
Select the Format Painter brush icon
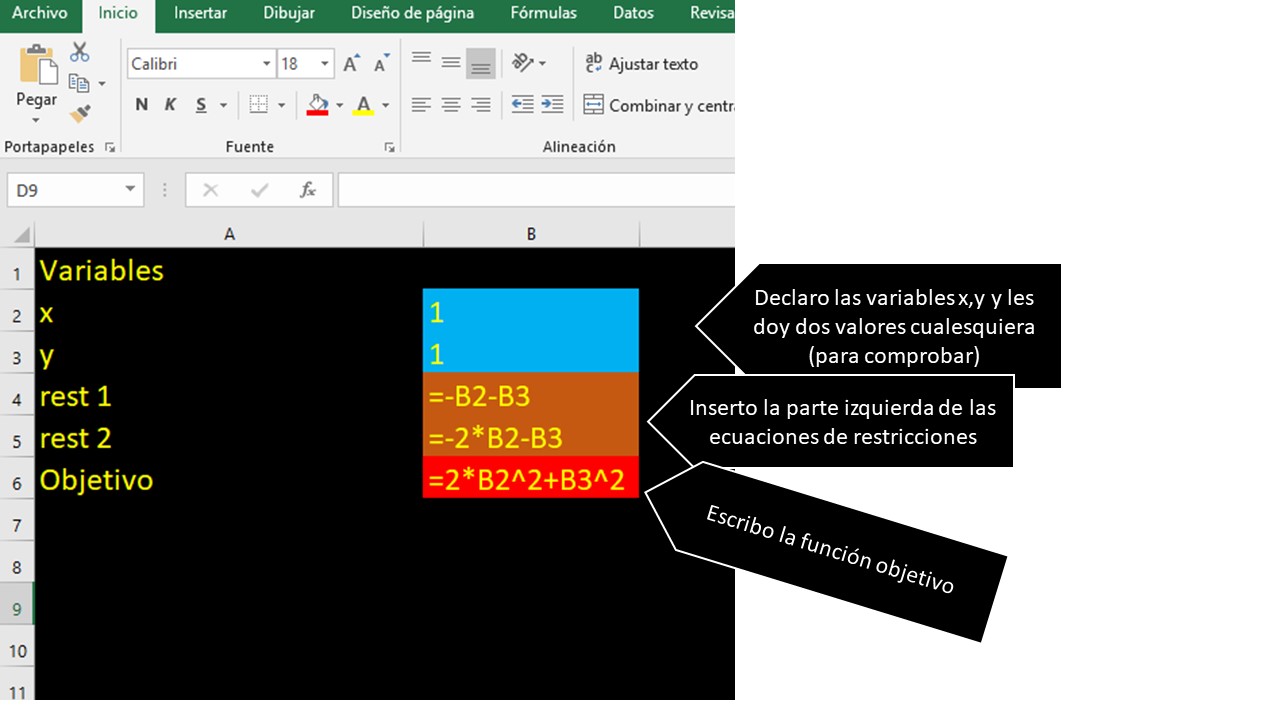coord(80,113)
